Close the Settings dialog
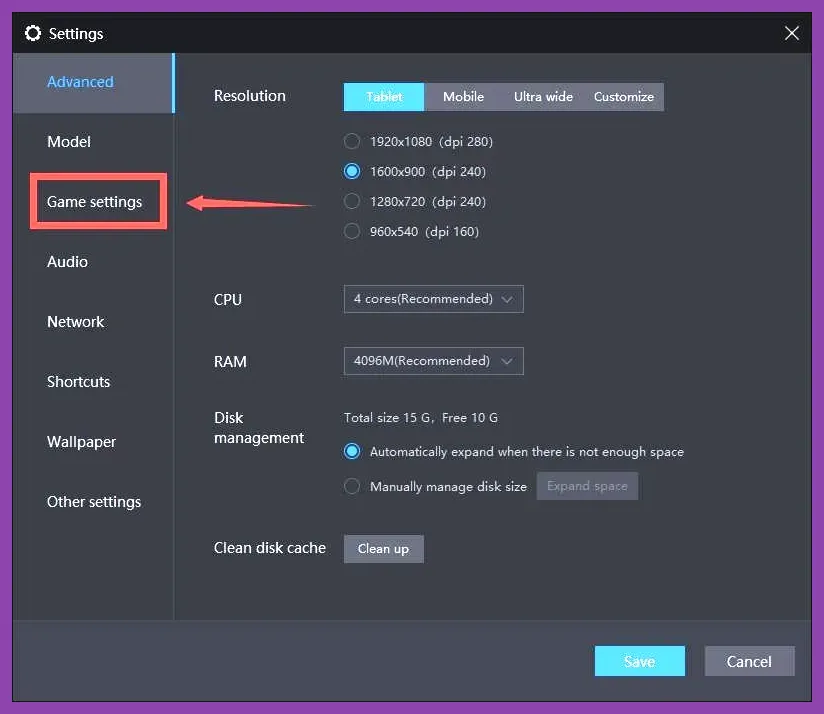Viewport: 824px width, 714px height. point(791,33)
